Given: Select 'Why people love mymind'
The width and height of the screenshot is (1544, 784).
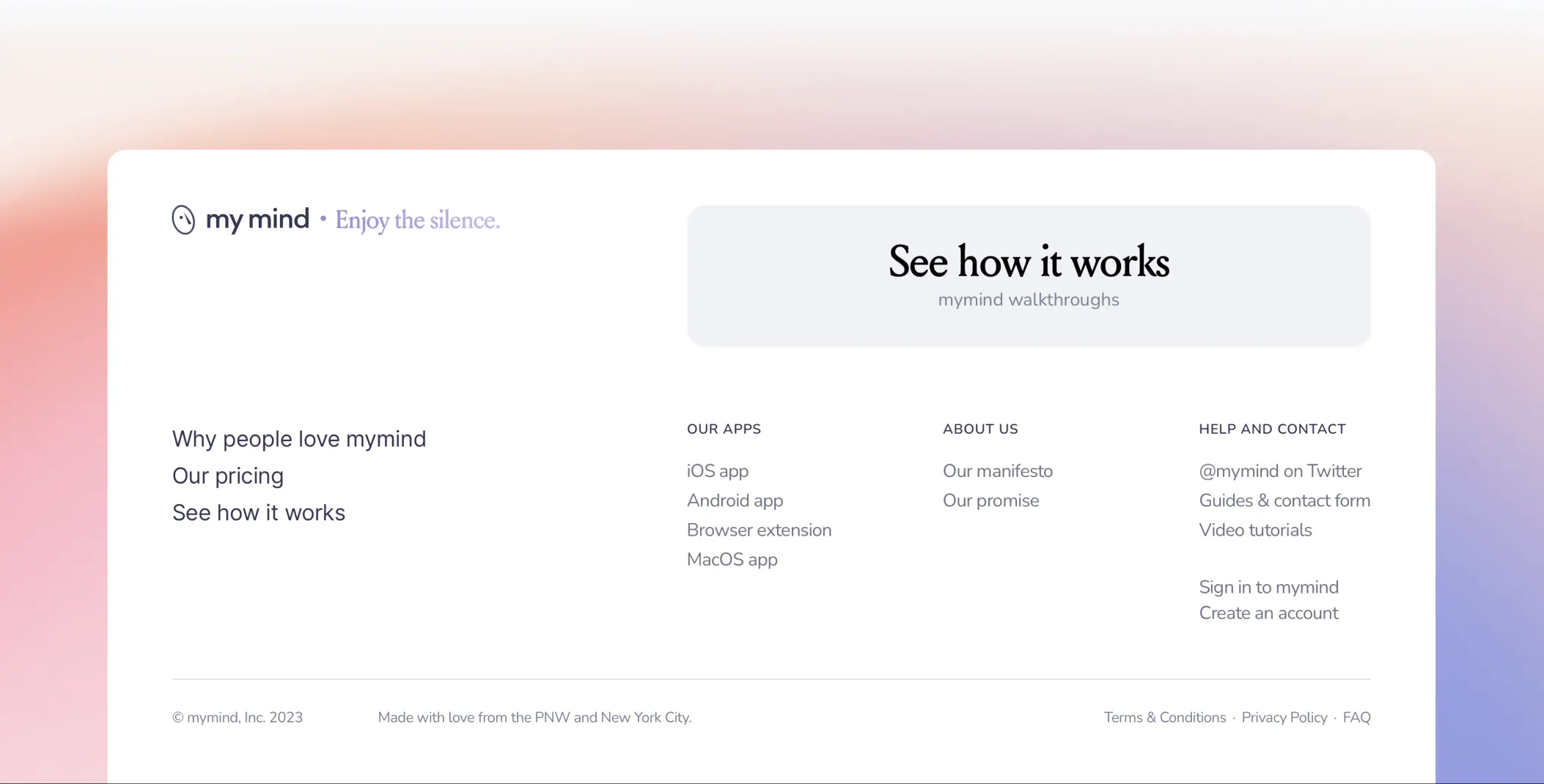Looking at the screenshot, I should tap(298, 438).
